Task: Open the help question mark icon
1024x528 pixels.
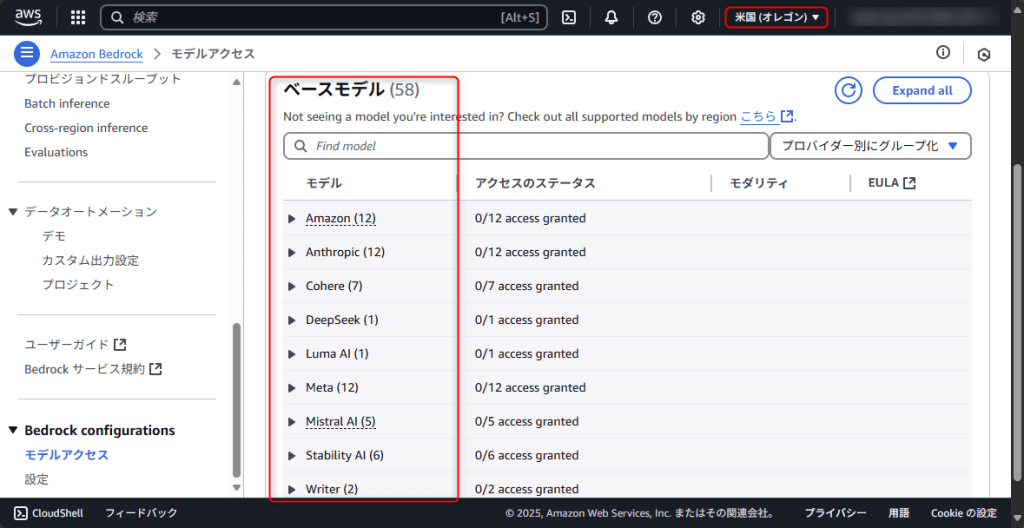Action: point(654,18)
